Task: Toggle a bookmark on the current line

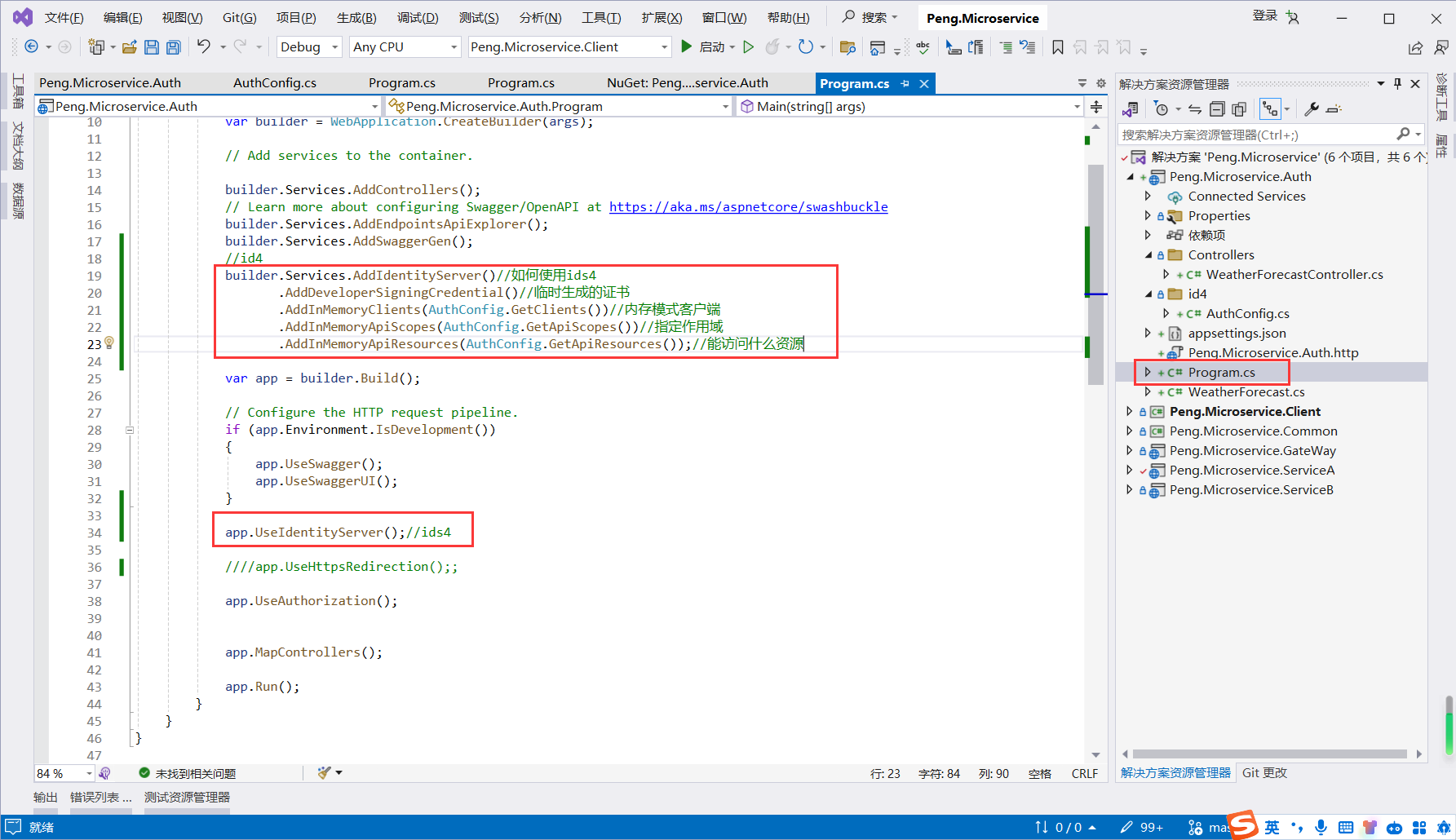Action: click(x=1058, y=47)
